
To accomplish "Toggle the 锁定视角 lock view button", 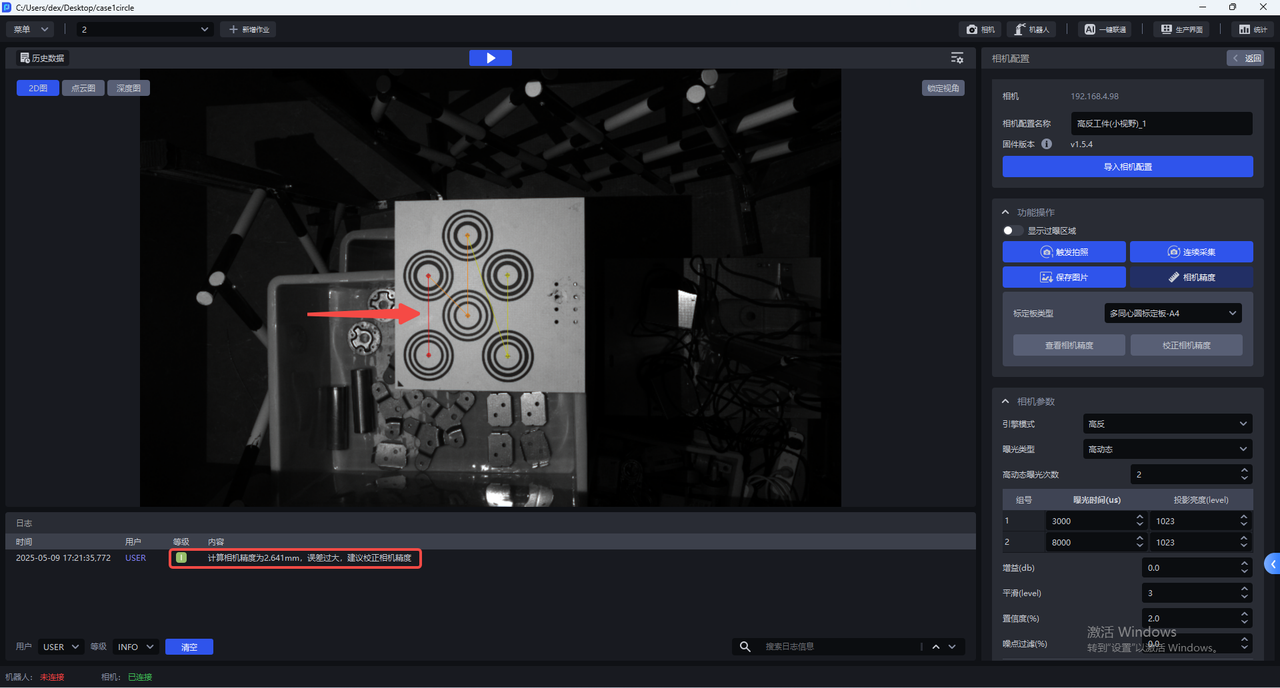I will point(942,88).
